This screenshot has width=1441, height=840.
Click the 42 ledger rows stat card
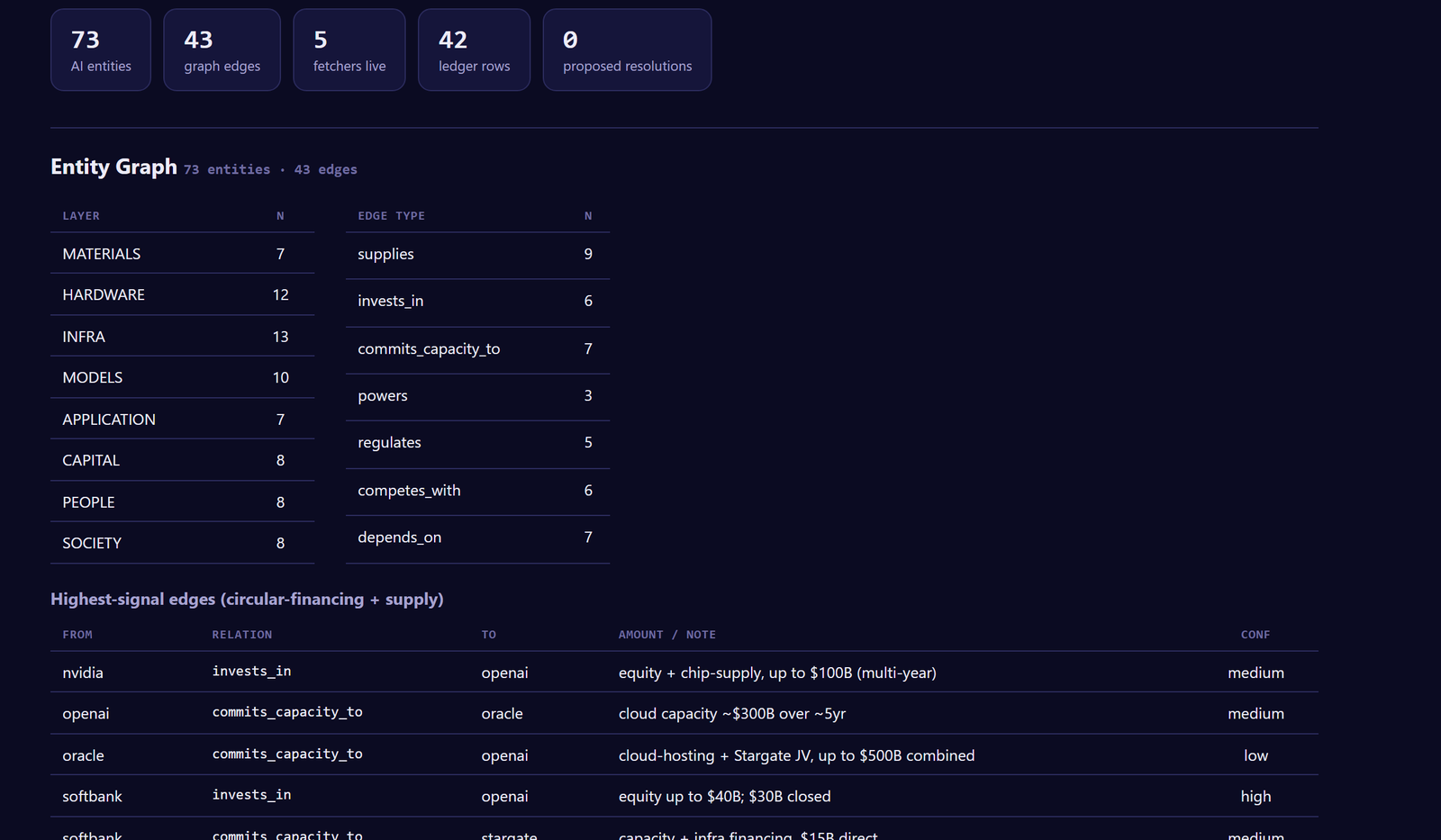[x=474, y=50]
